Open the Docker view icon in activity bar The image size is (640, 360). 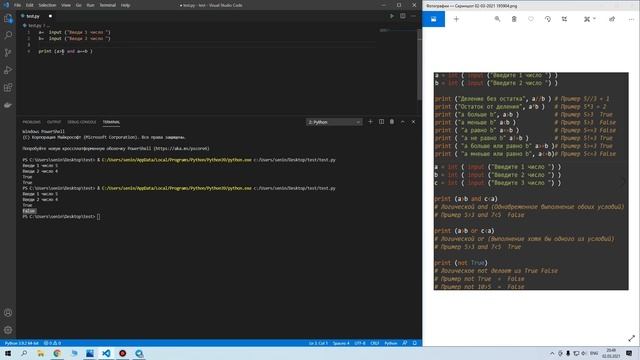[8, 105]
